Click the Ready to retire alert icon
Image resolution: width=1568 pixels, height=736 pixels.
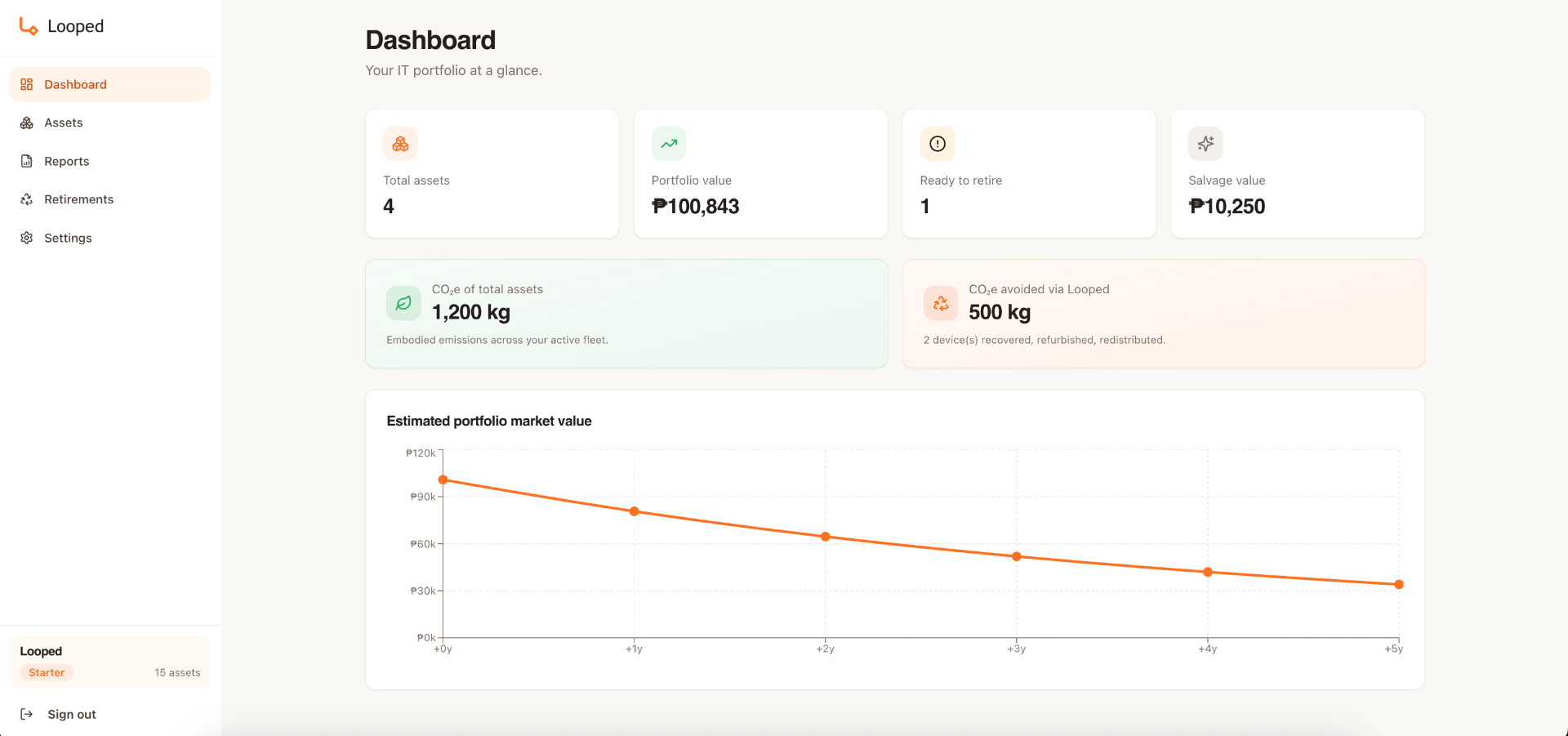938,144
